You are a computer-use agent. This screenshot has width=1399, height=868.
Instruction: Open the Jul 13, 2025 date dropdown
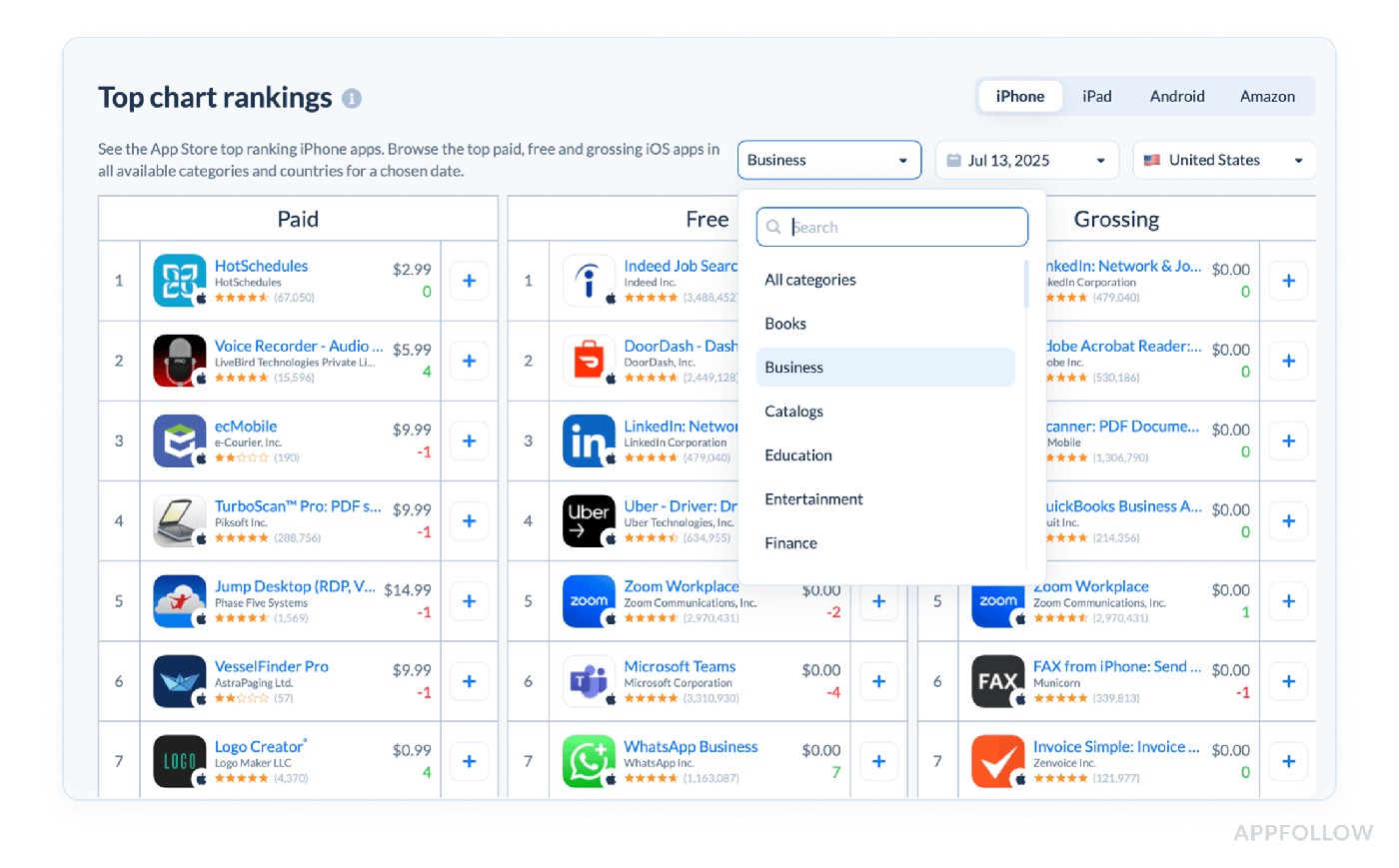(1026, 160)
